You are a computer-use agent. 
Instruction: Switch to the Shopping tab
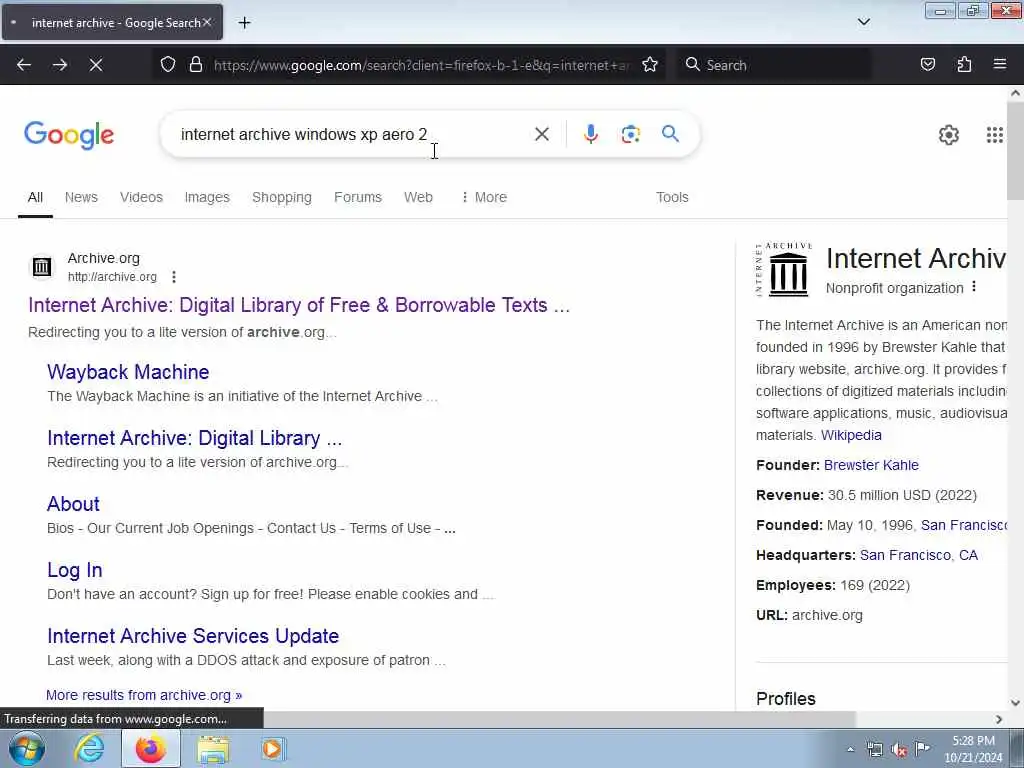click(281, 197)
